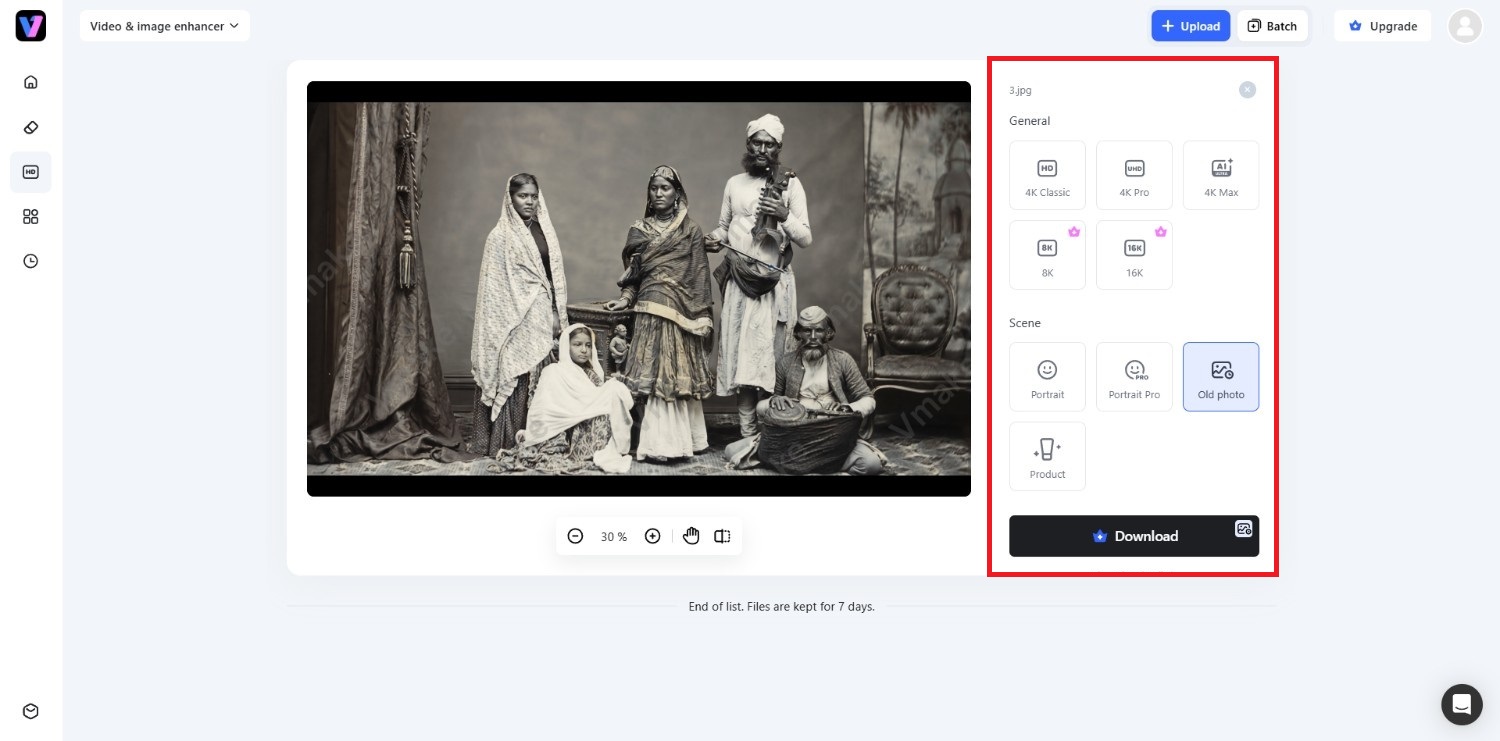This screenshot has height=741, width=1500.
Task: Open the Home sidebar icon
Action: coord(31,82)
